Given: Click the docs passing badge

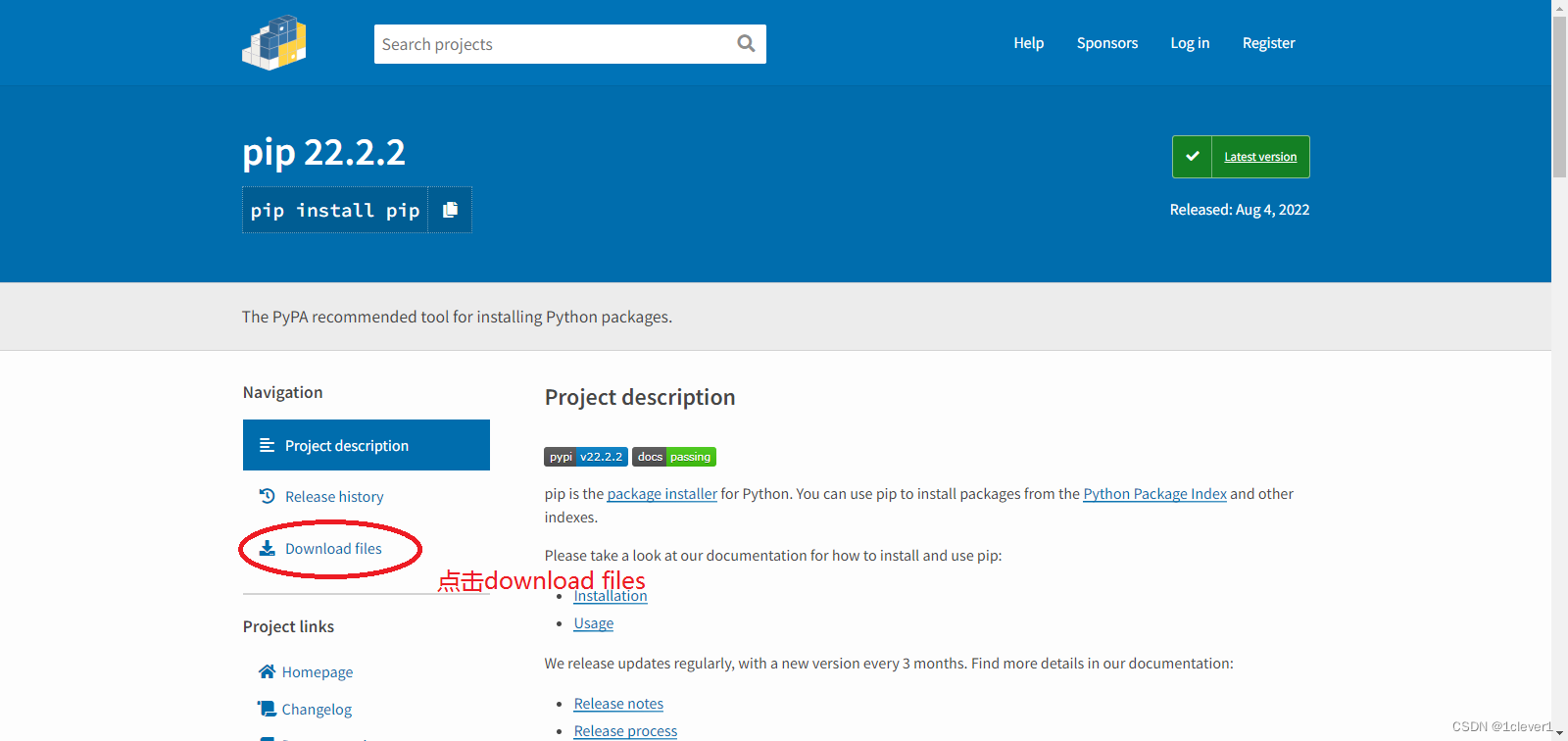Looking at the screenshot, I should [674, 457].
